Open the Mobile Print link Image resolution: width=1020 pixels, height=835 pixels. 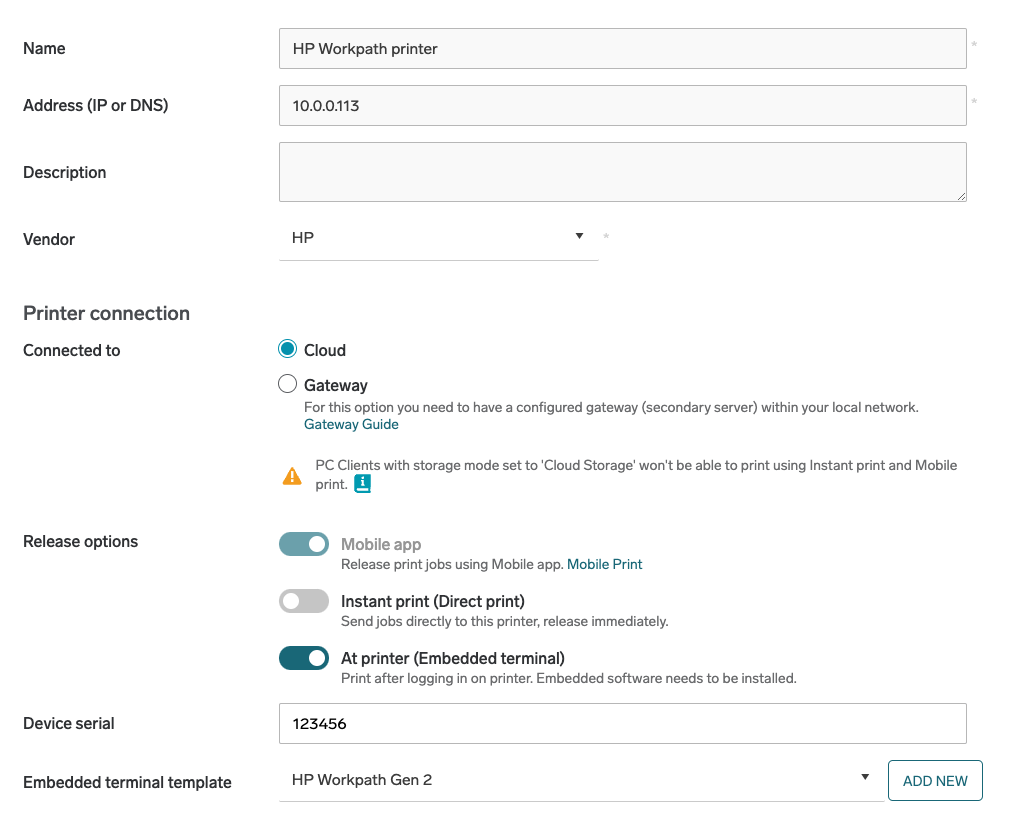click(604, 564)
